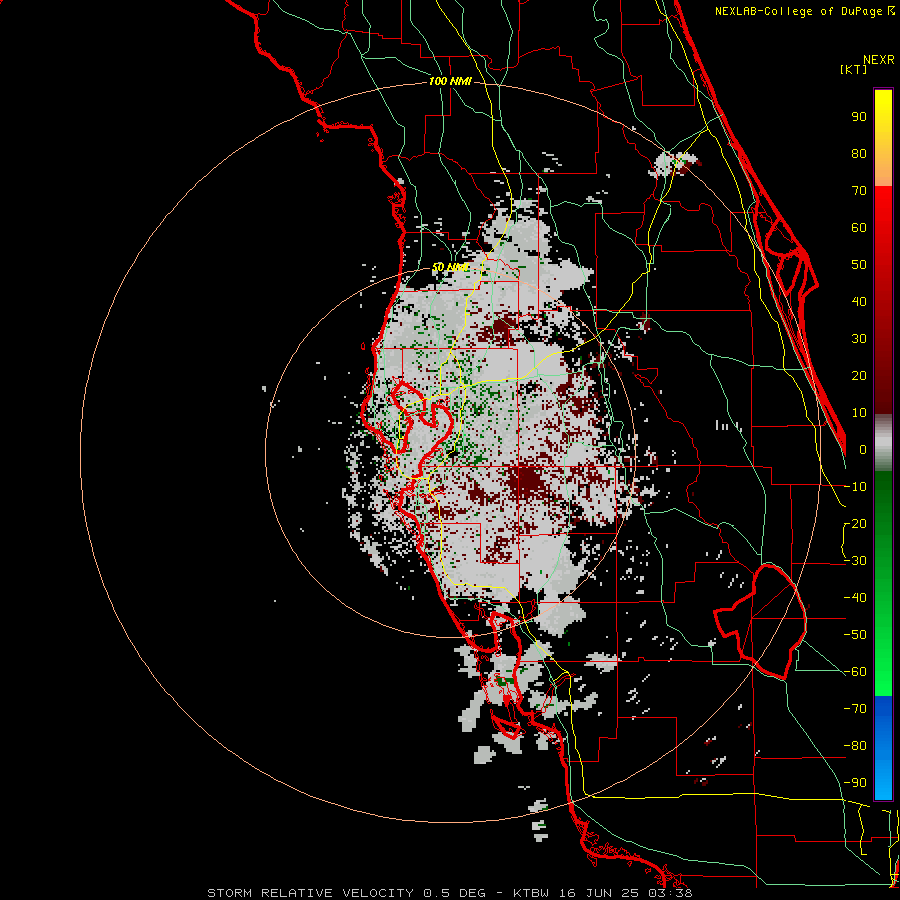Select the 100 NMI range ring label
The image size is (900, 900).
[450, 82]
